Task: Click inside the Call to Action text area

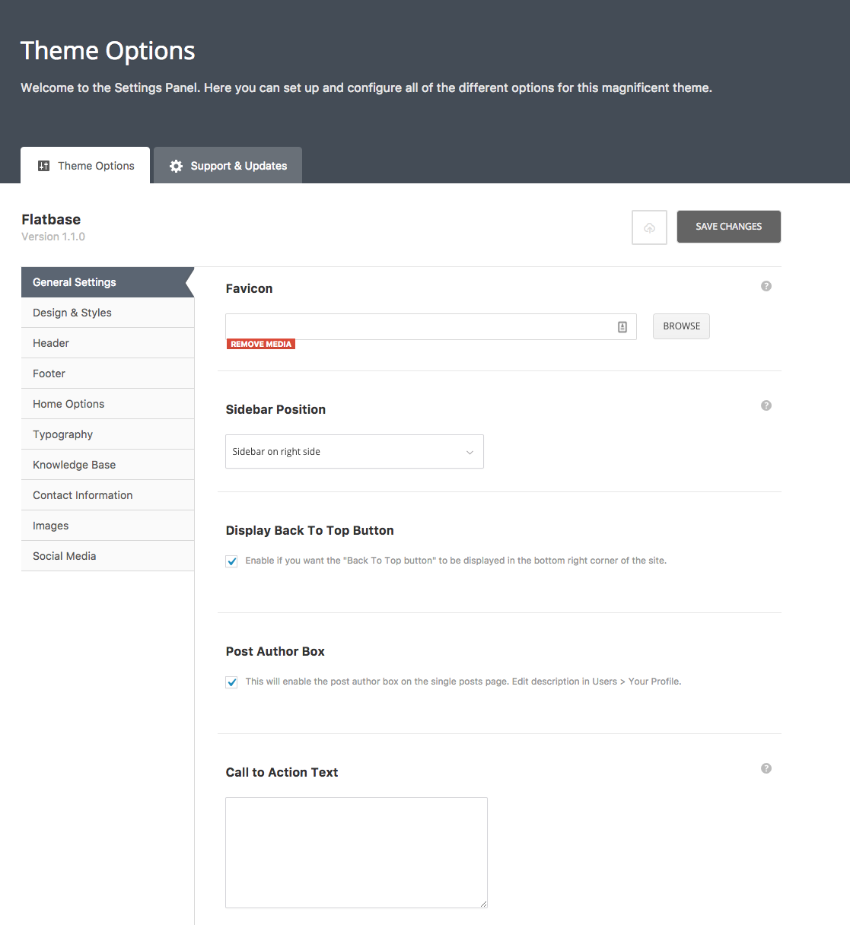Action: 356,852
